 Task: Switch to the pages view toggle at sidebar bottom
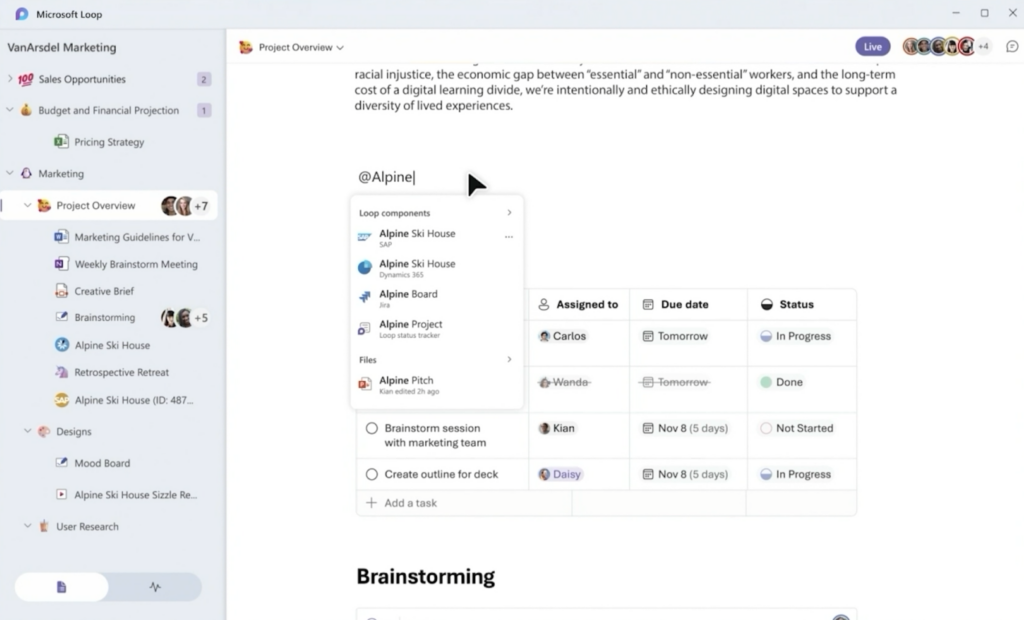61,587
